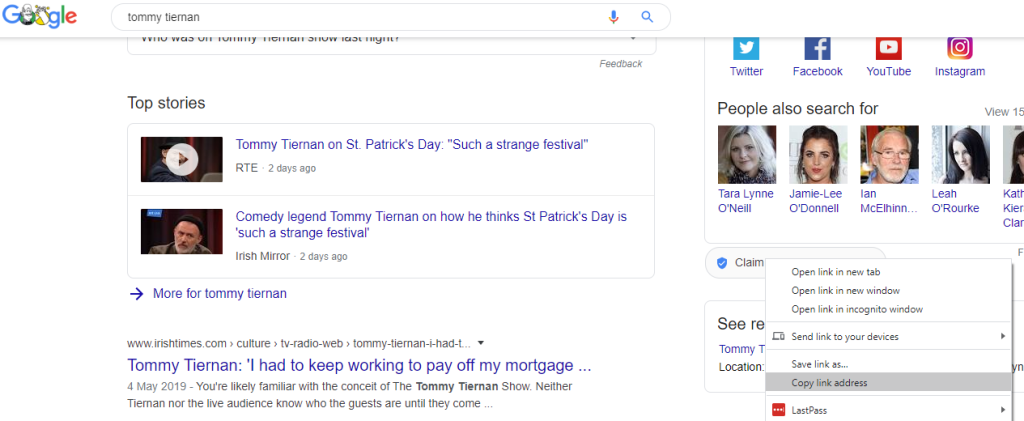Click the blue search magnifier icon

tap(647, 17)
